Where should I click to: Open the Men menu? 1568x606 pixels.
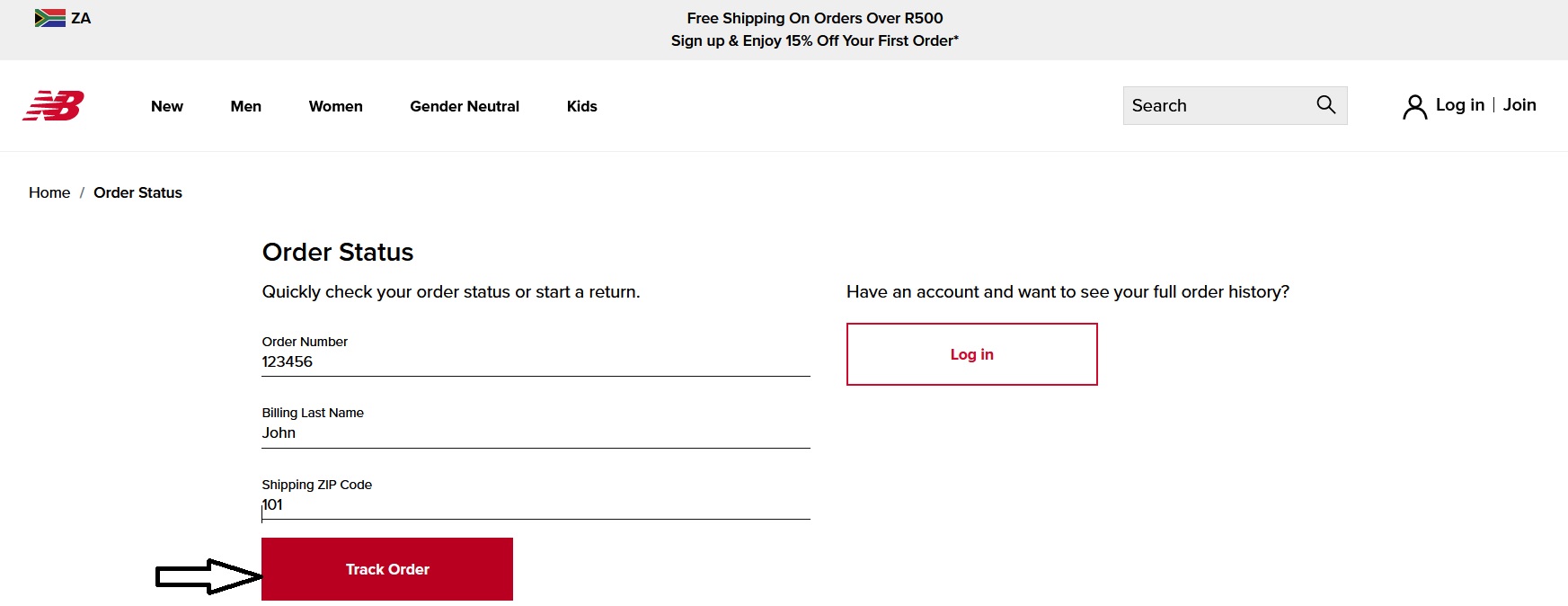(245, 106)
